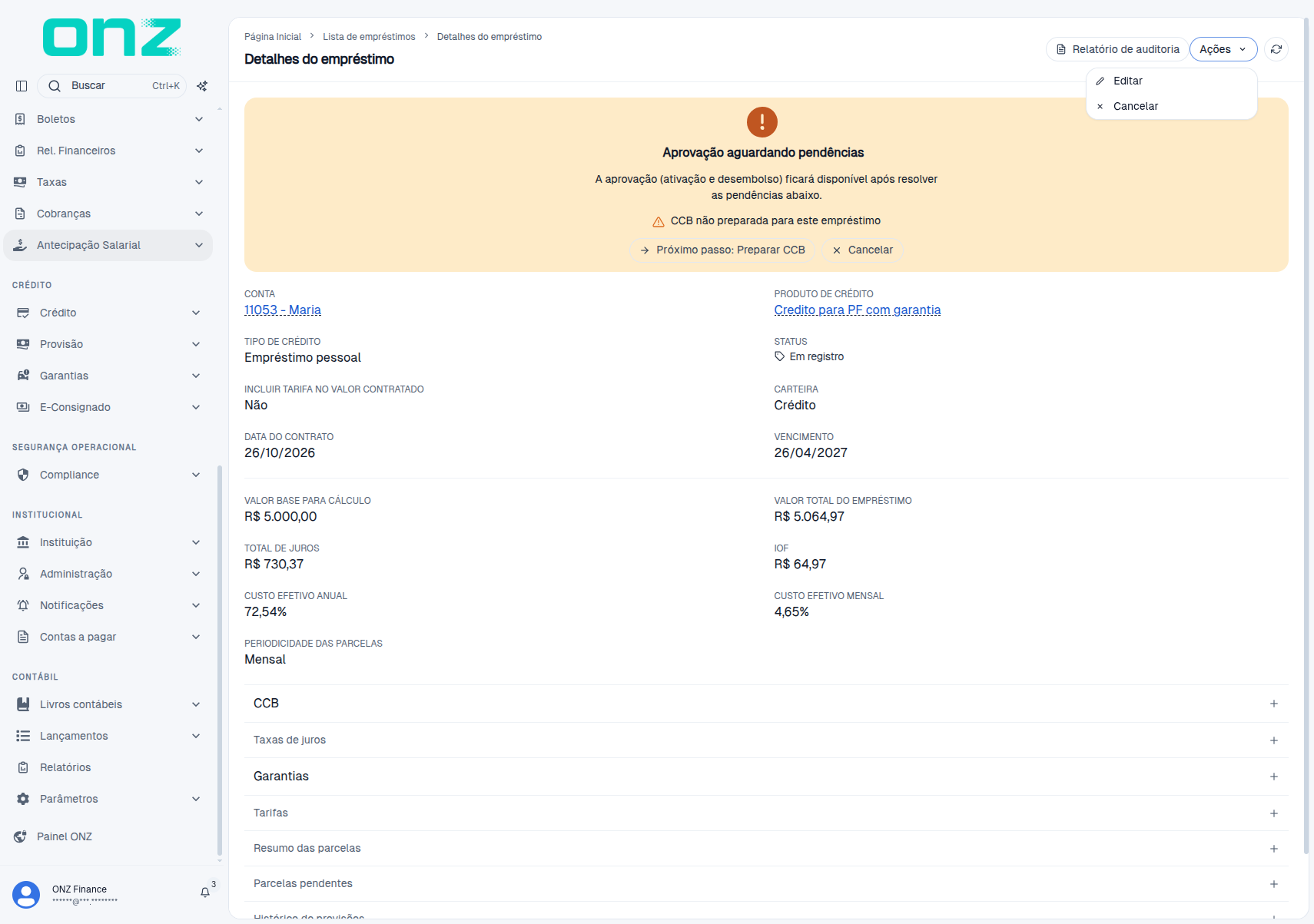Click the Buscar search field
Image resolution: width=1314 pixels, height=924 pixels.
[x=112, y=86]
